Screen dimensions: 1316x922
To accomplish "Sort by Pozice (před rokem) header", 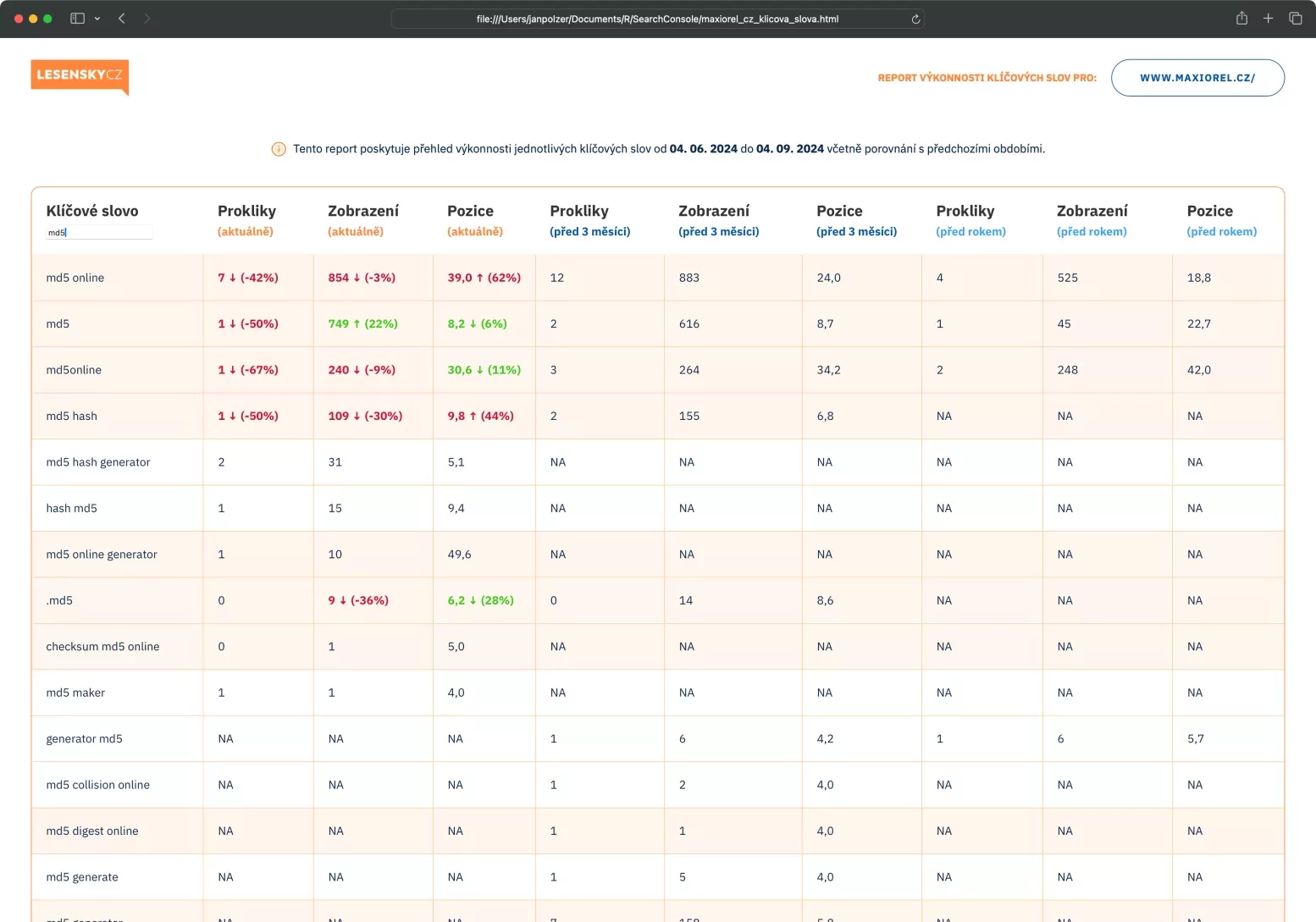I will point(1222,220).
